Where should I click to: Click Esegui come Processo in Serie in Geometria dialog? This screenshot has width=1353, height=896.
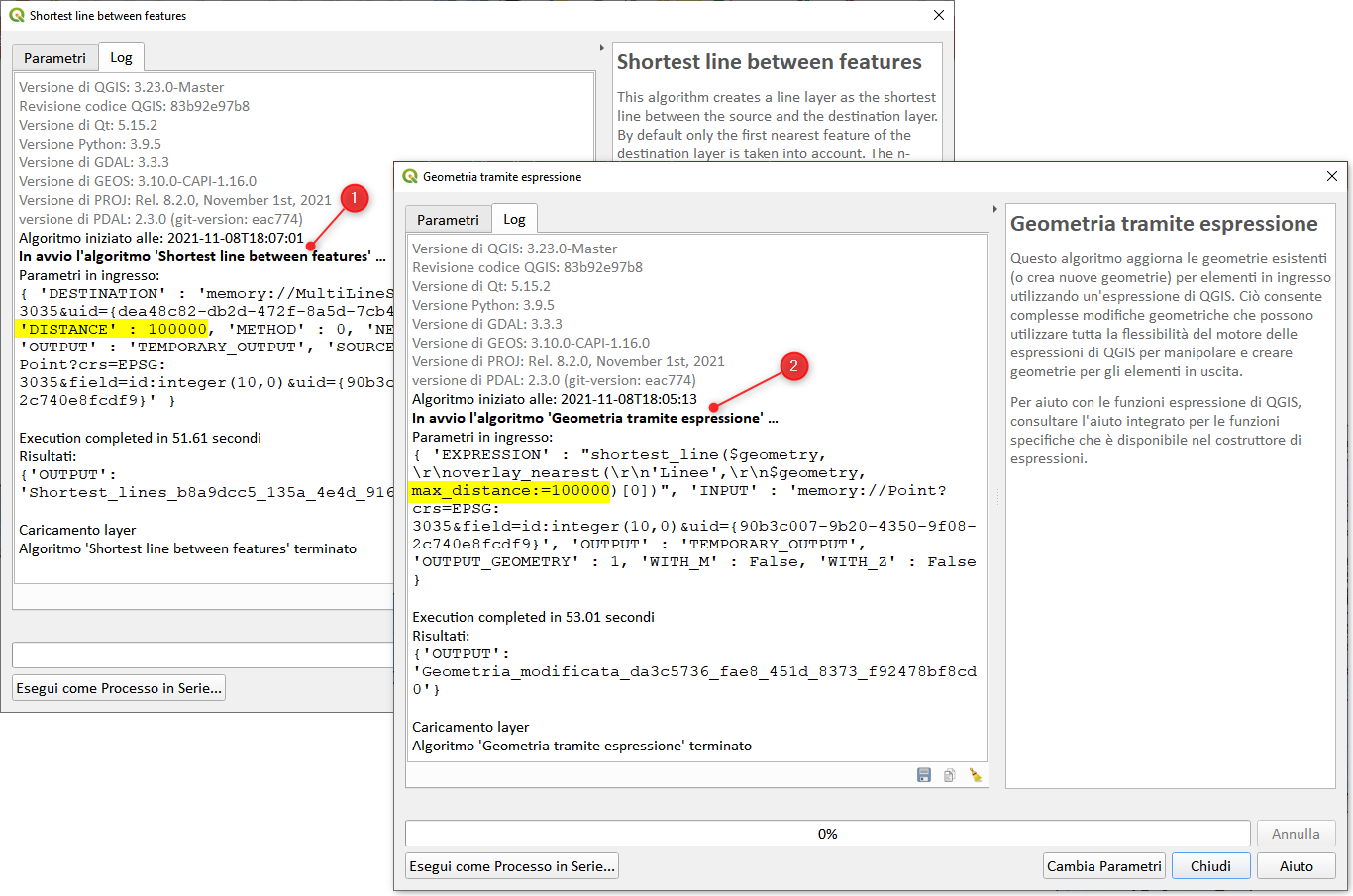click(x=512, y=866)
